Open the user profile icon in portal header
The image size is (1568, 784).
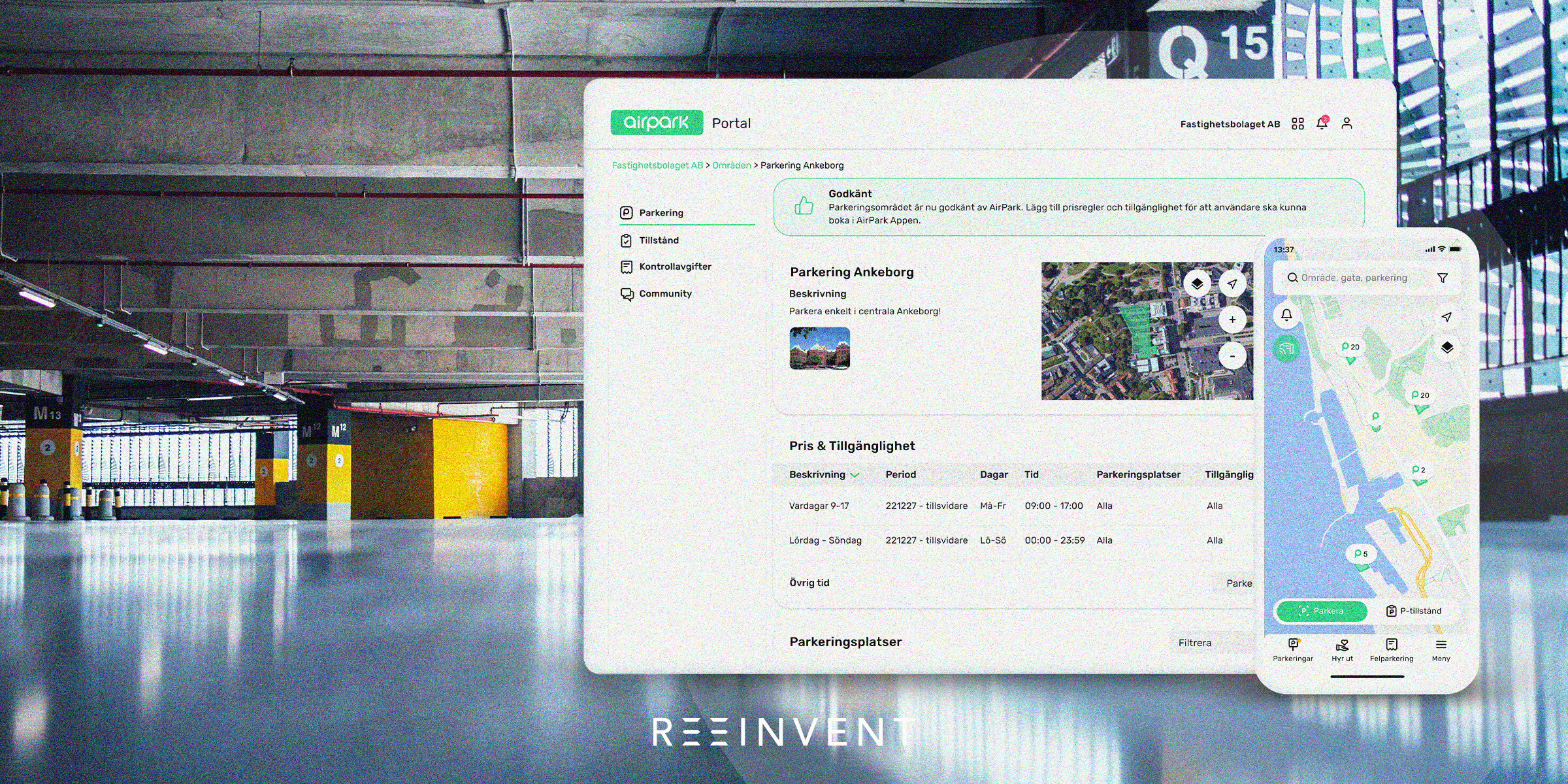pyautogui.click(x=1347, y=123)
